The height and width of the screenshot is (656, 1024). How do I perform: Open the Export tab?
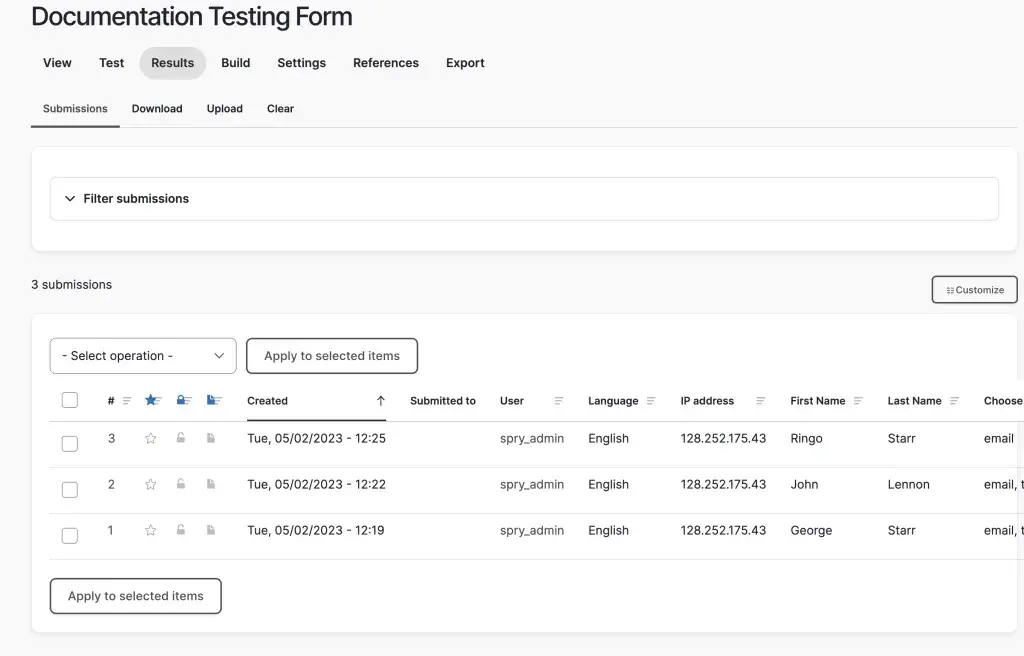pos(465,63)
